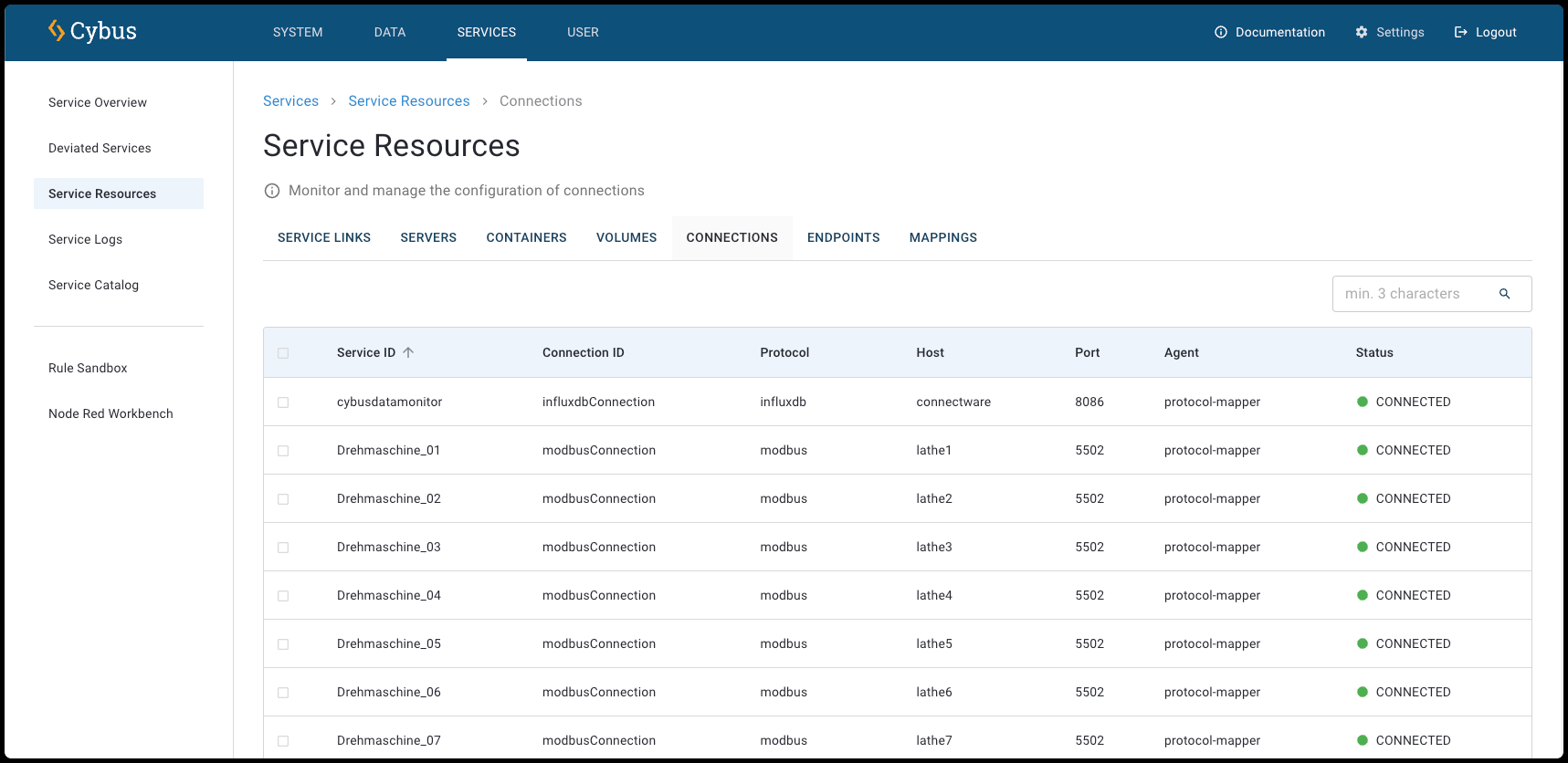
Task: Click the Logout icon button
Action: pos(1460,32)
